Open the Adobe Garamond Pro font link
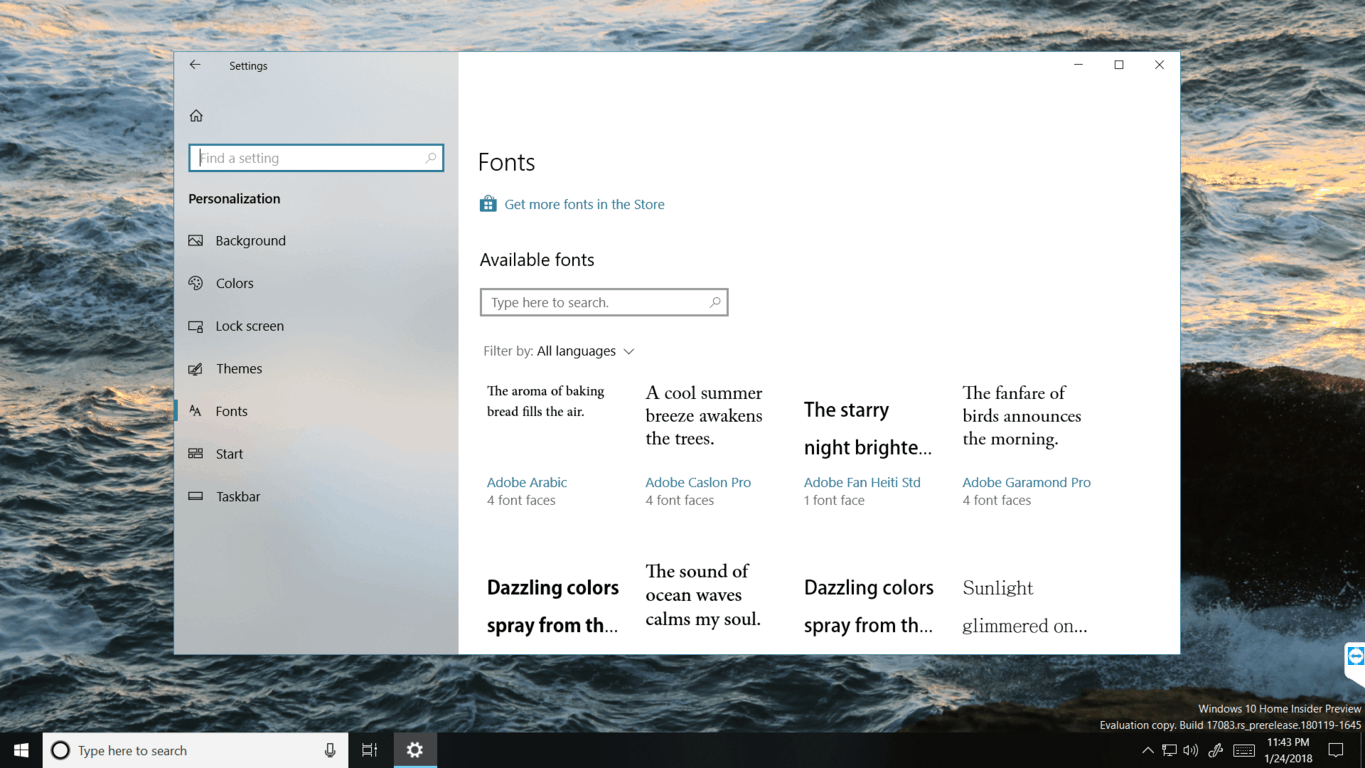Viewport: 1365px width, 768px height. point(1026,482)
